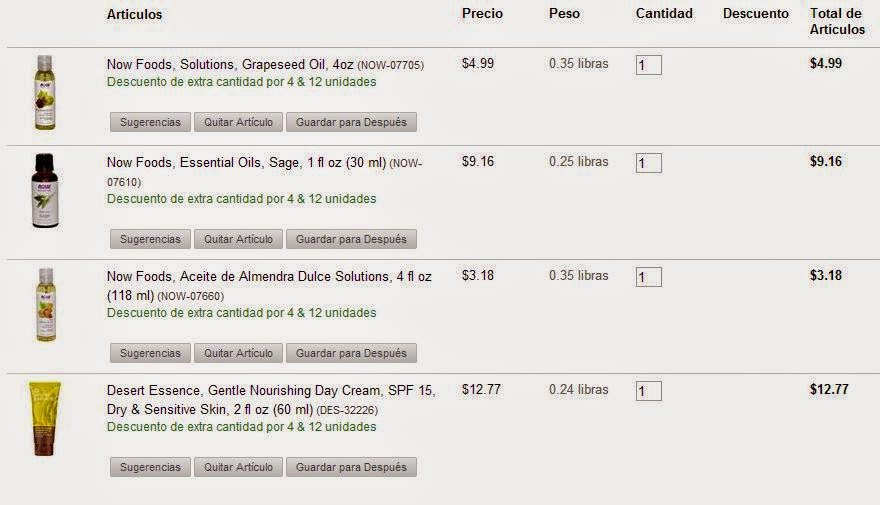Click the Almendra Dulce quantity input
The height and width of the screenshot is (505, 880).
(x=648, y=277)
